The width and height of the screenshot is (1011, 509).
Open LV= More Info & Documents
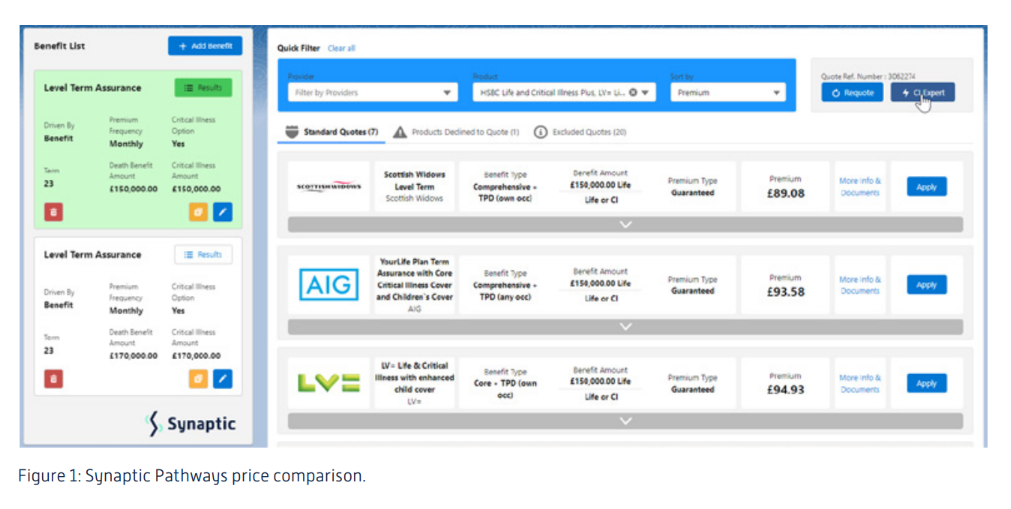(860, 383)
